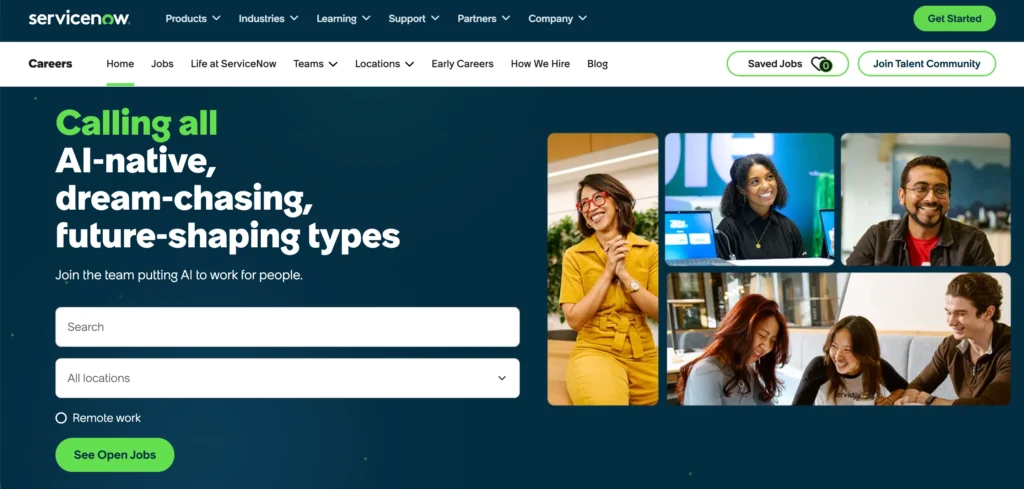Image resolution: width=1024 pixels, height=489 pixels.
Task: Expand the Support menu
Action: pyautogui.click(x=414, y=18)
